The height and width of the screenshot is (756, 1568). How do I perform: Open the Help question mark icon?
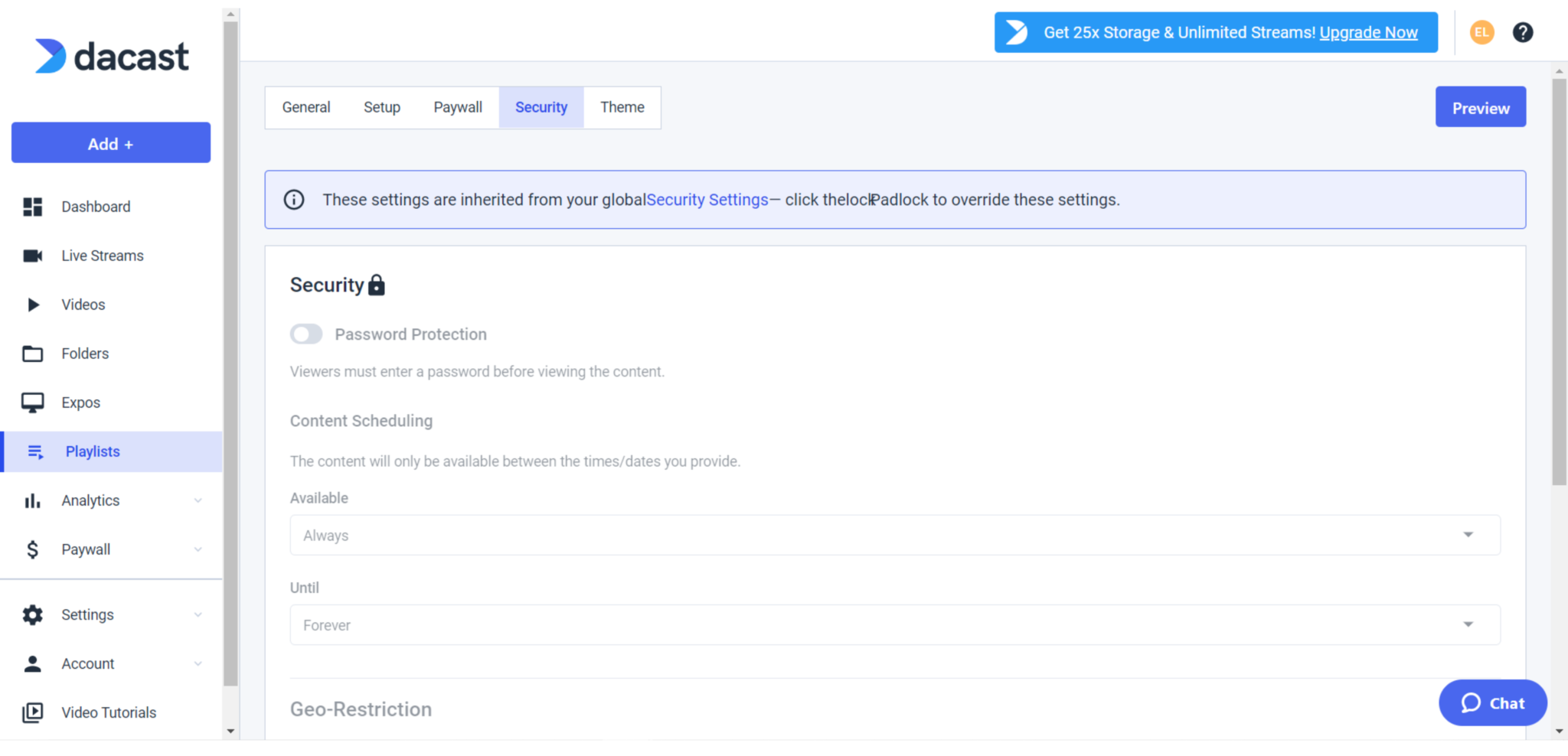click(1523, 32)
